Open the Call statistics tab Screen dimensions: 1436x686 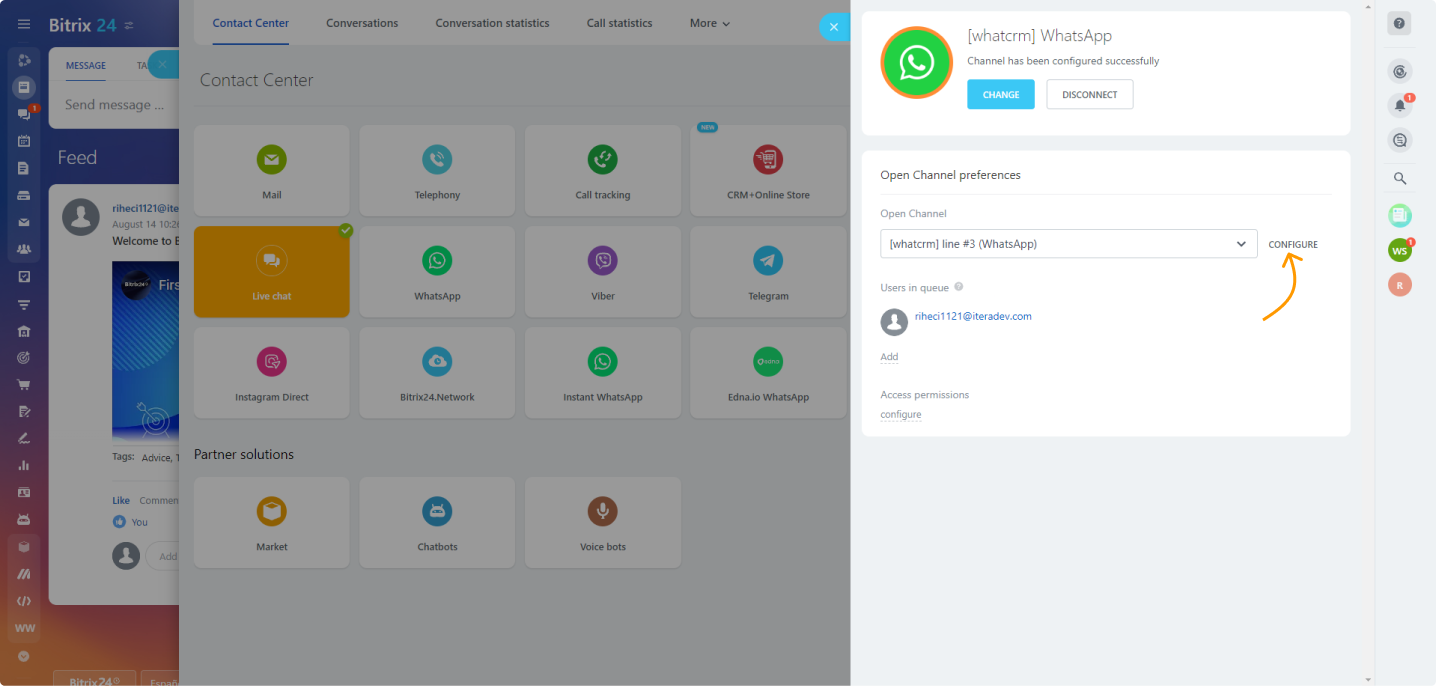pos(619,23)
